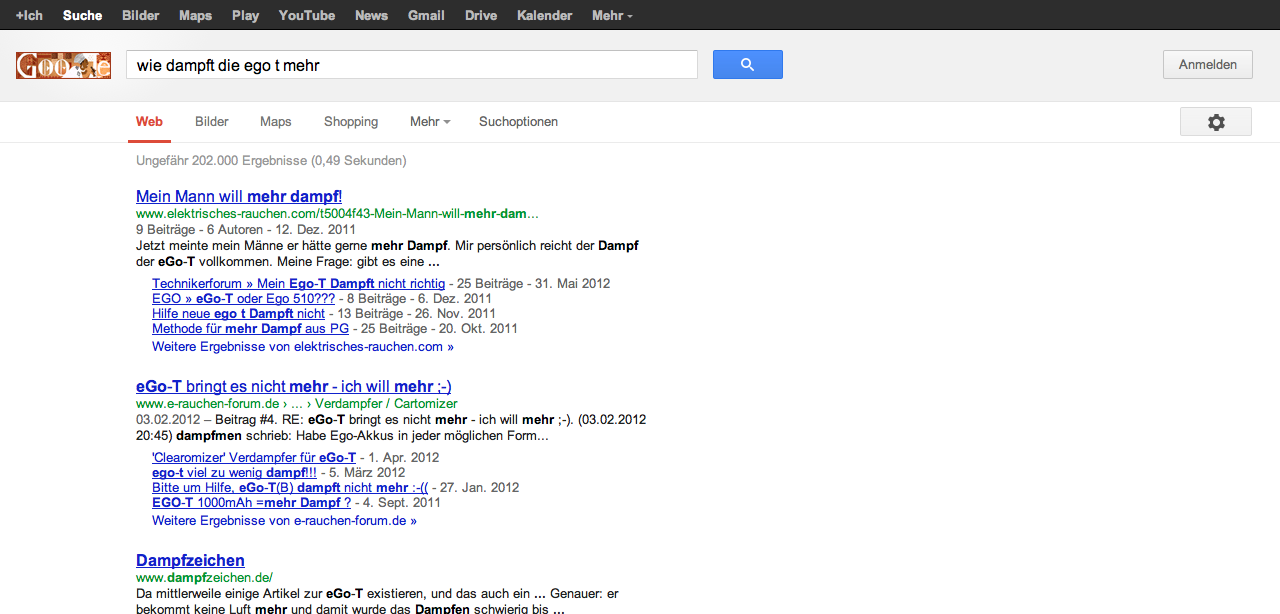
Task: Go to Kalender in top bar
Action: (544, 16)
